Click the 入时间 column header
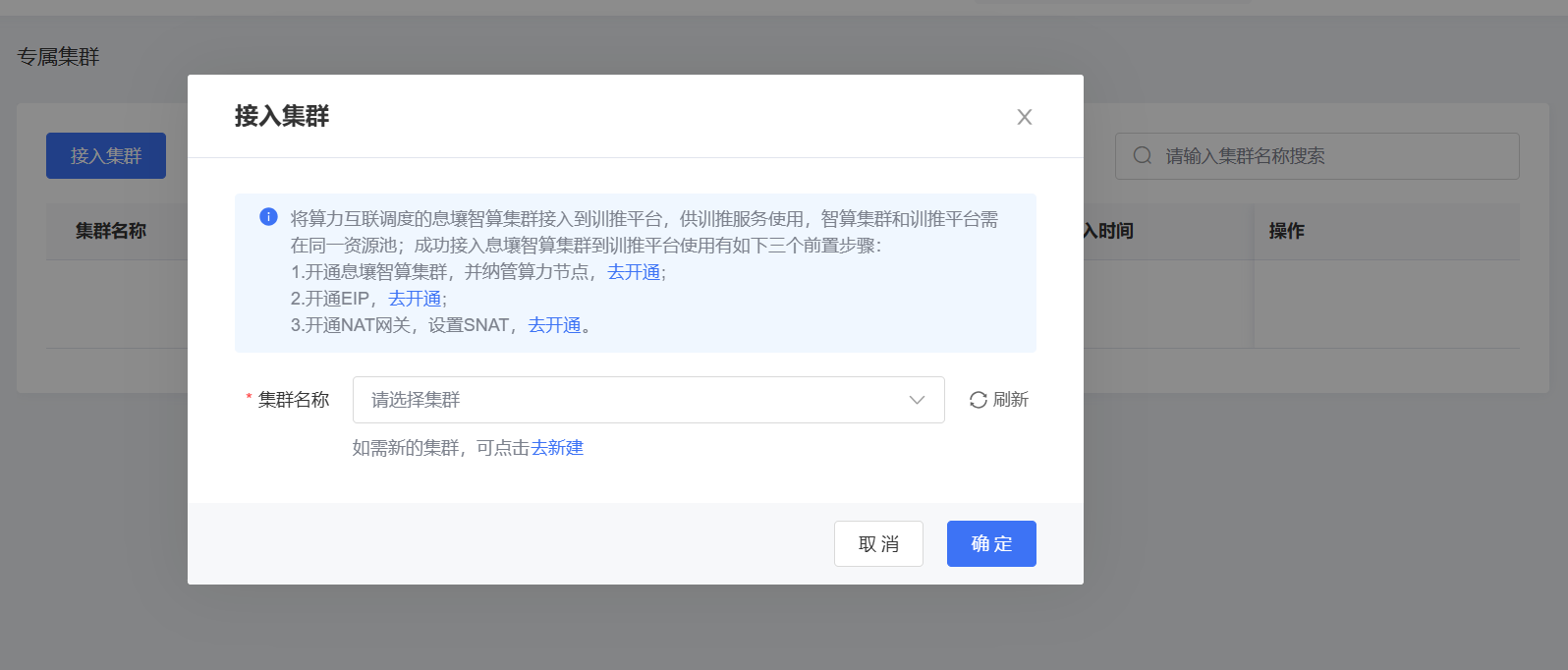Viewport: 1568px width, 670px height. pos(1108,231)
